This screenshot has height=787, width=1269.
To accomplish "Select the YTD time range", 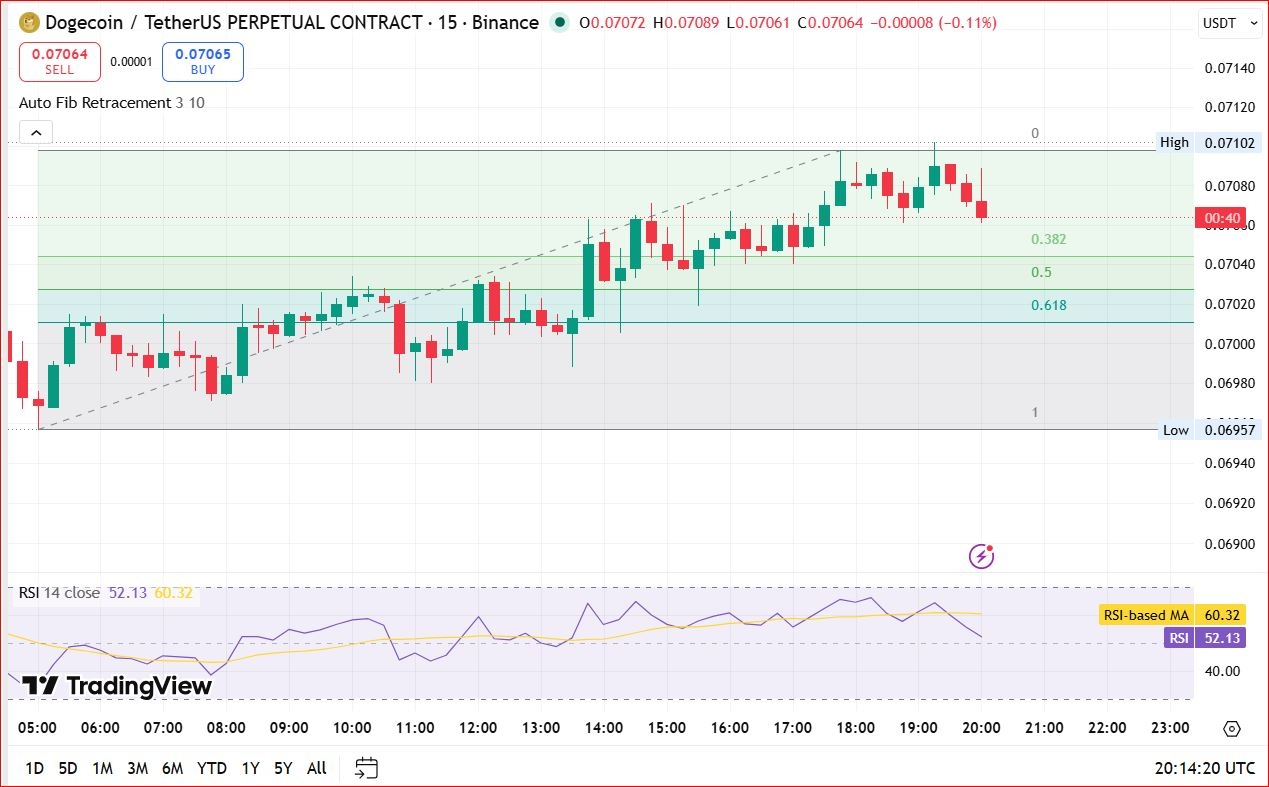I will 211,768.
